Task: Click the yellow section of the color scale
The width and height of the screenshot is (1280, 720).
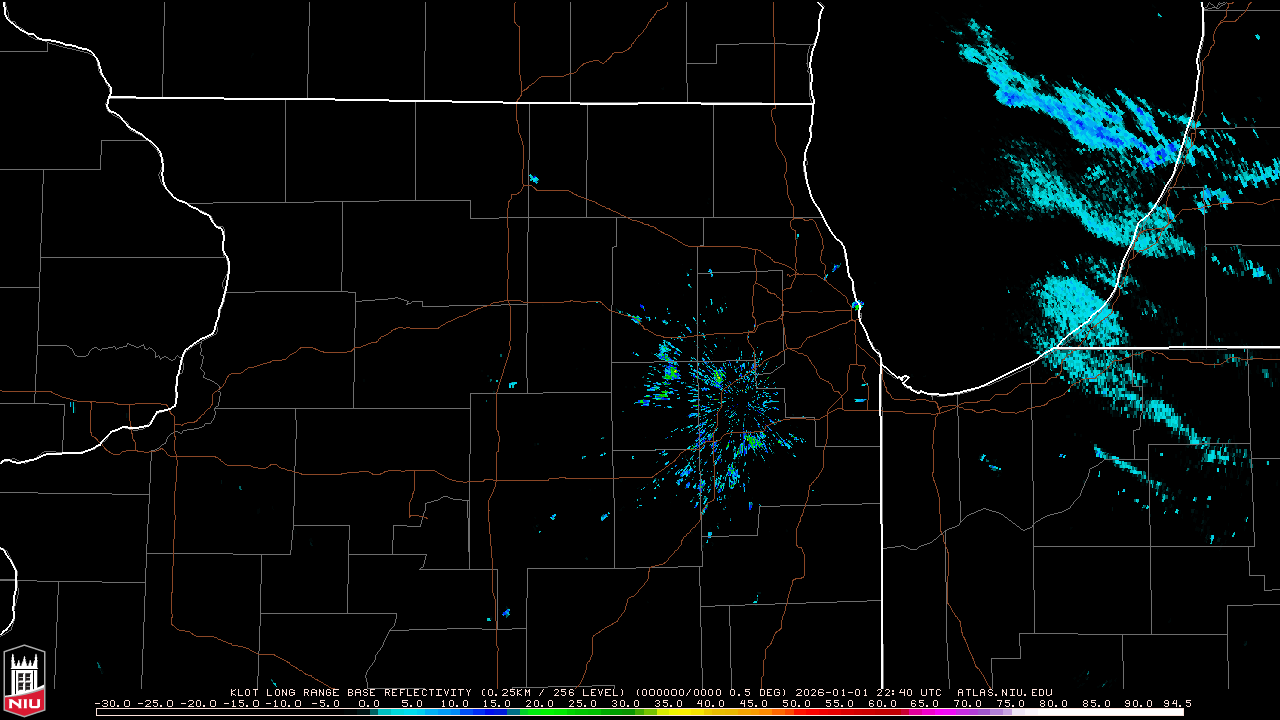Action: [680, 712]
